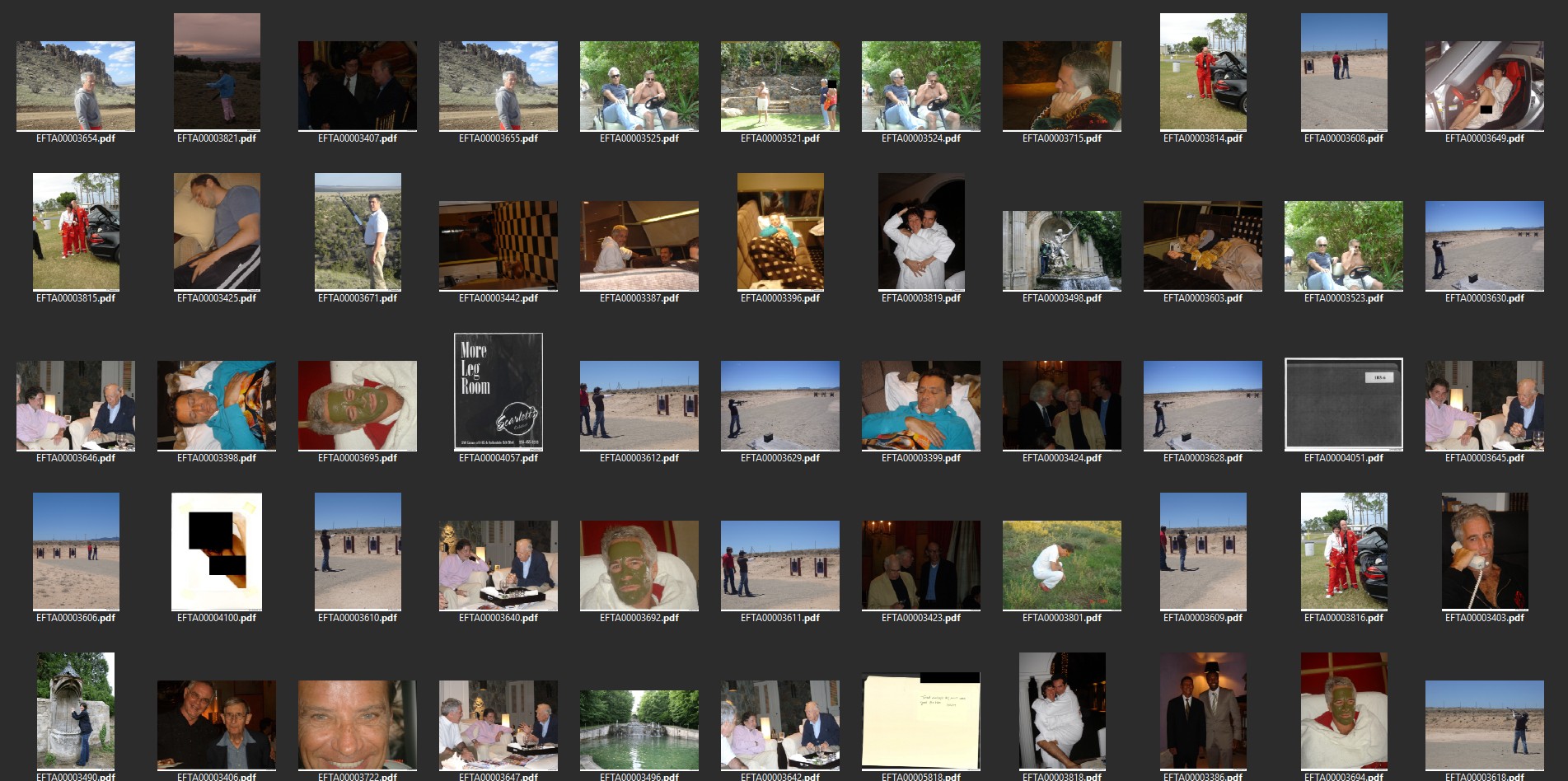The width and height of the screenshot is (1568, 781).
Task: Click the EFTA00003603.pdf label
Action: (1203, 298)
